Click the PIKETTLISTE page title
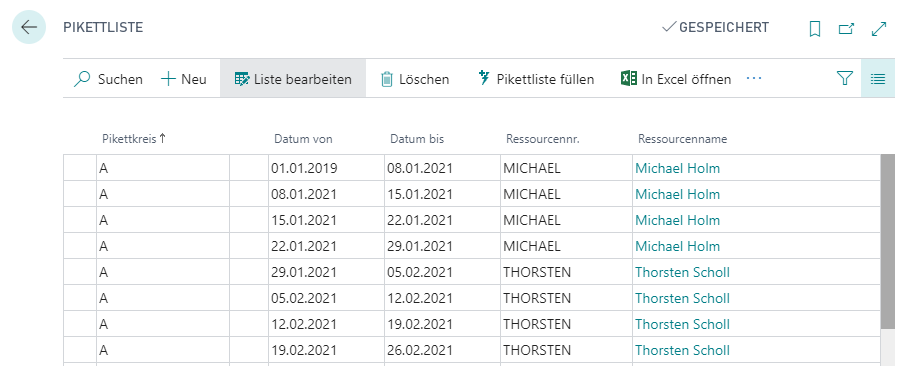This screenshot has height=366, width=918. click(103, 28)
